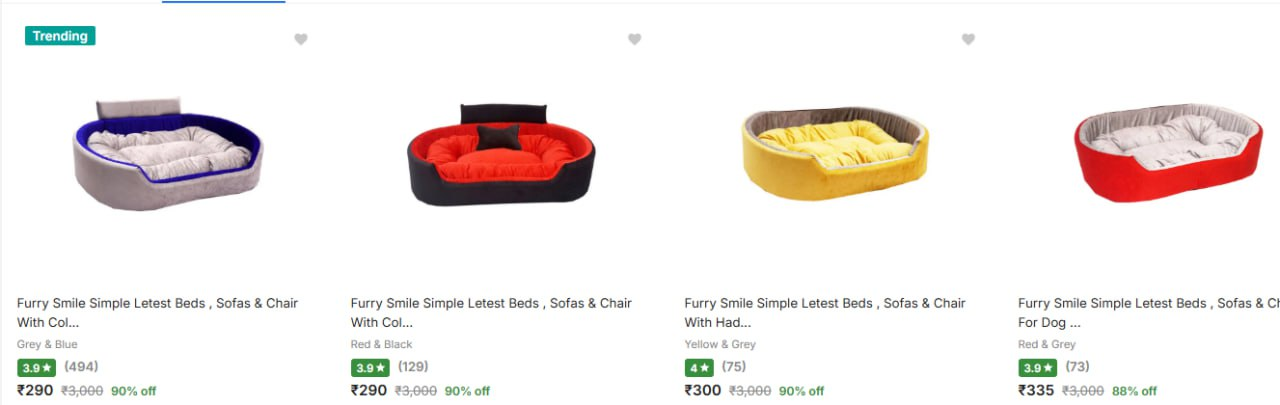Click 3.9 rating badge with 129 reviews
Viewport: 1280px width, 405px height.
pos(370,368)
